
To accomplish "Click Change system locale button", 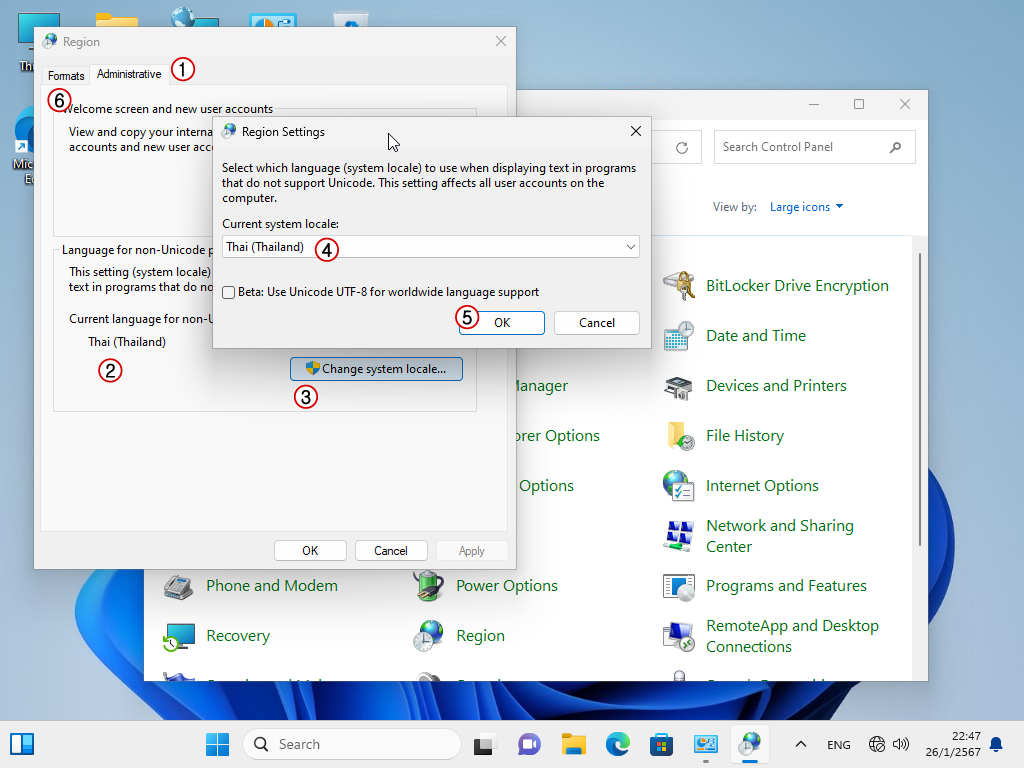I will [x=376, y=369].
